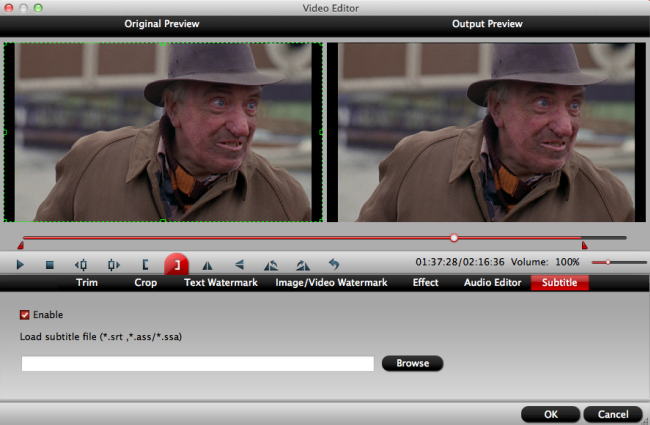650x425 pixels.
Task: Reset edits with the undo arrow
Action: tap(334, 264)
